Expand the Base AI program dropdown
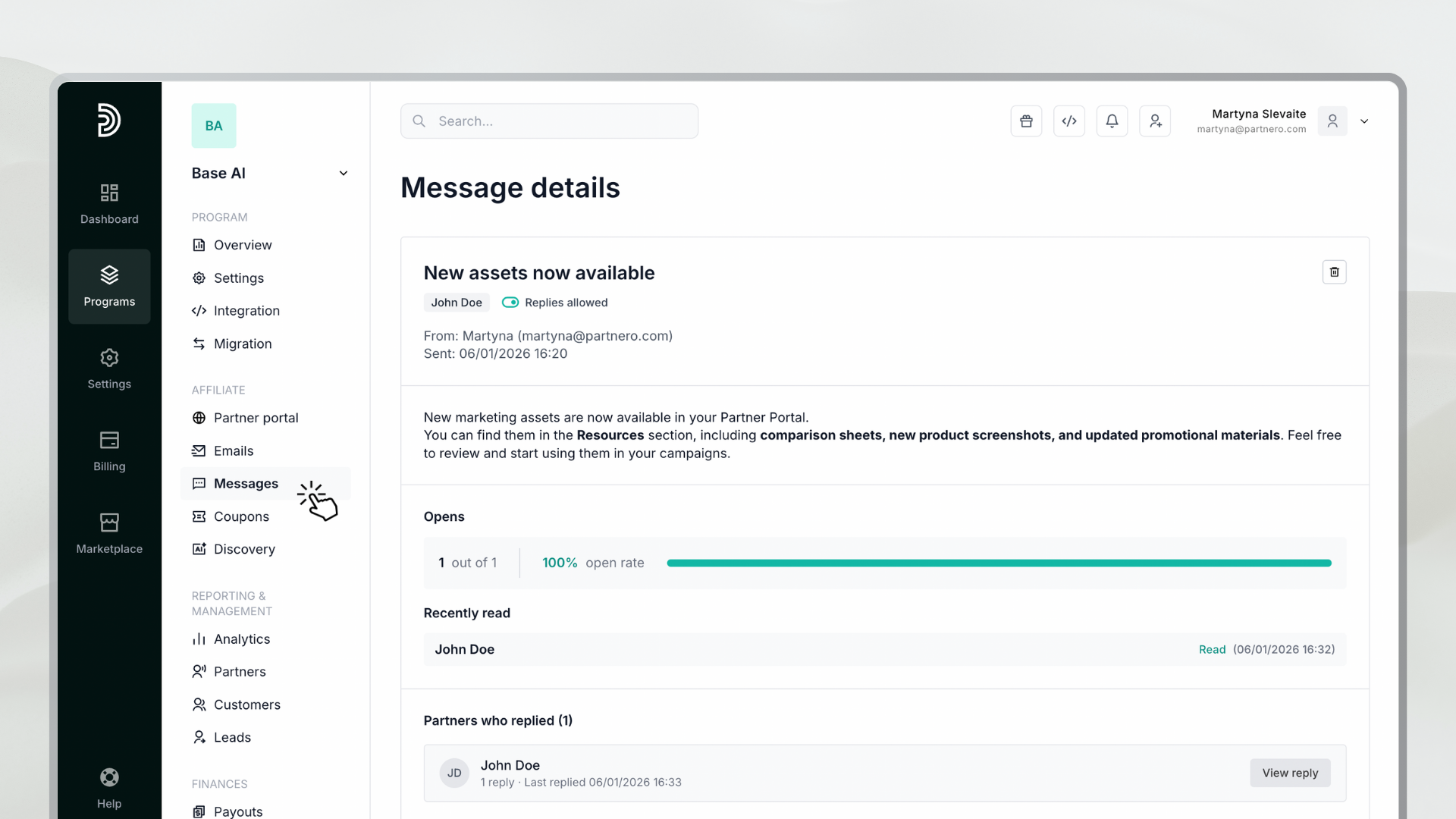The height and width of the screenshot is (819, 1456). (x=344, y=174)
